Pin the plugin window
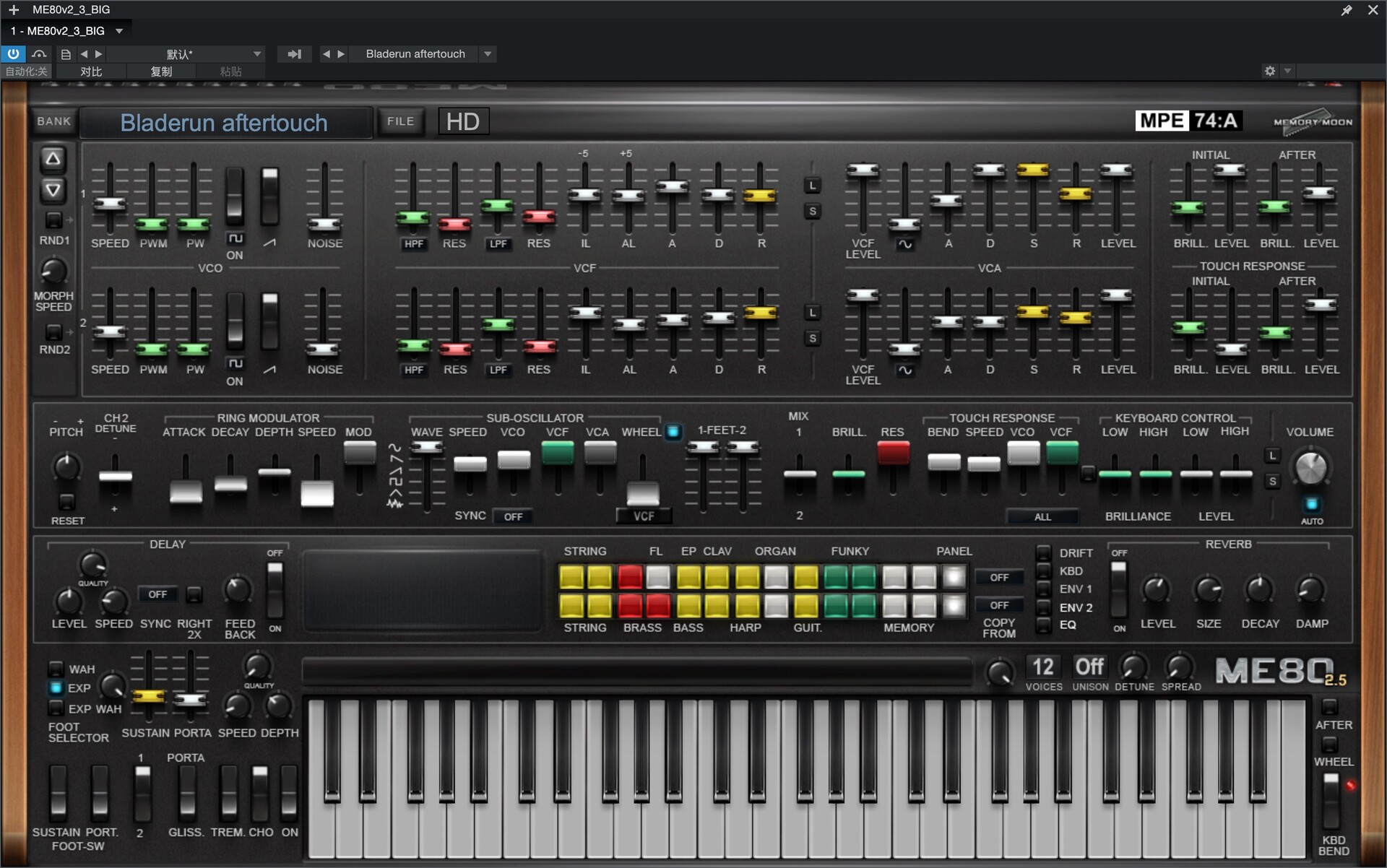Image resolution: width=1387 pixels, height=868 pixels. point(1346,10)
